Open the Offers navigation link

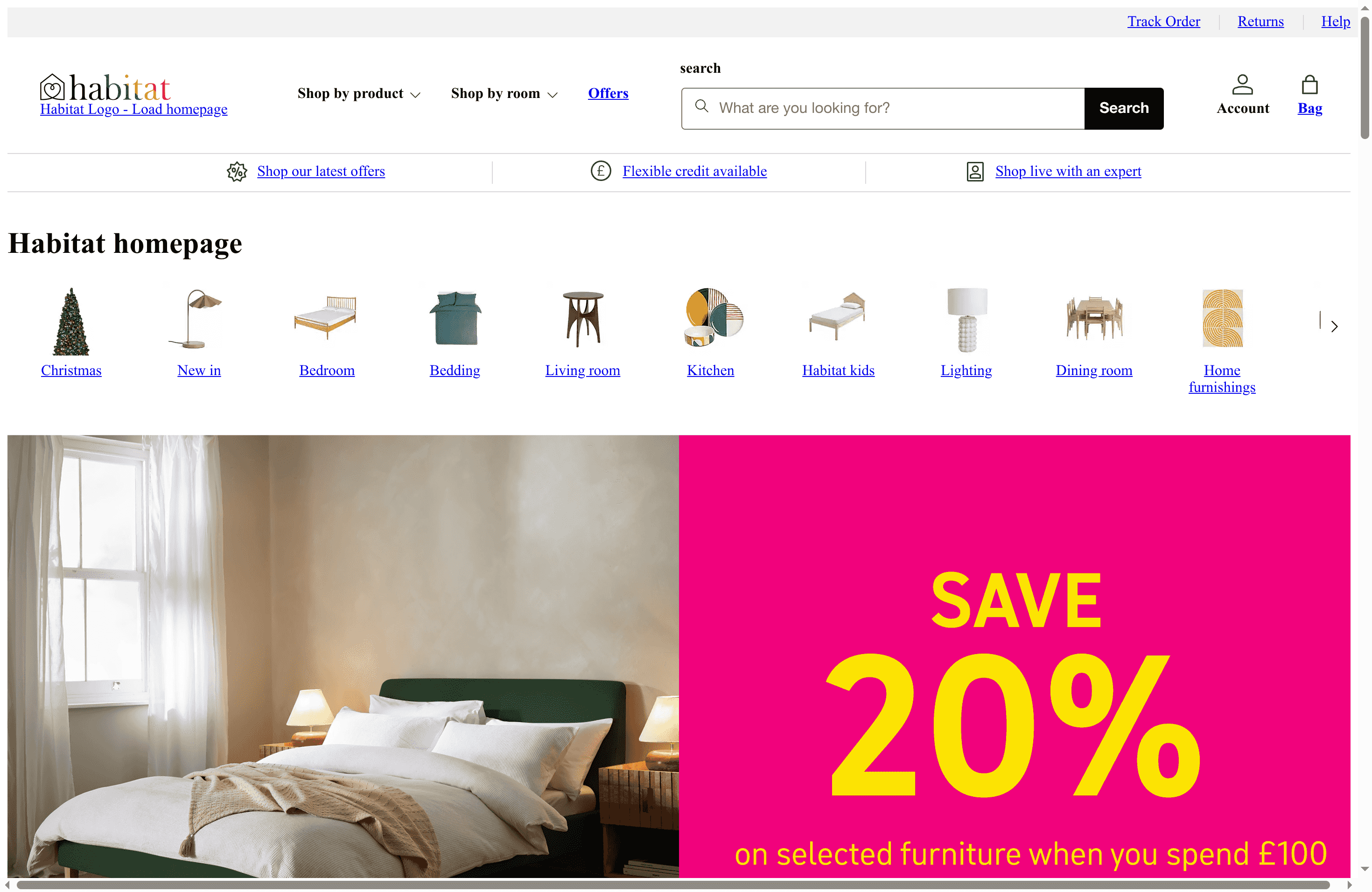pyautogui.click(x=608, y=93)
